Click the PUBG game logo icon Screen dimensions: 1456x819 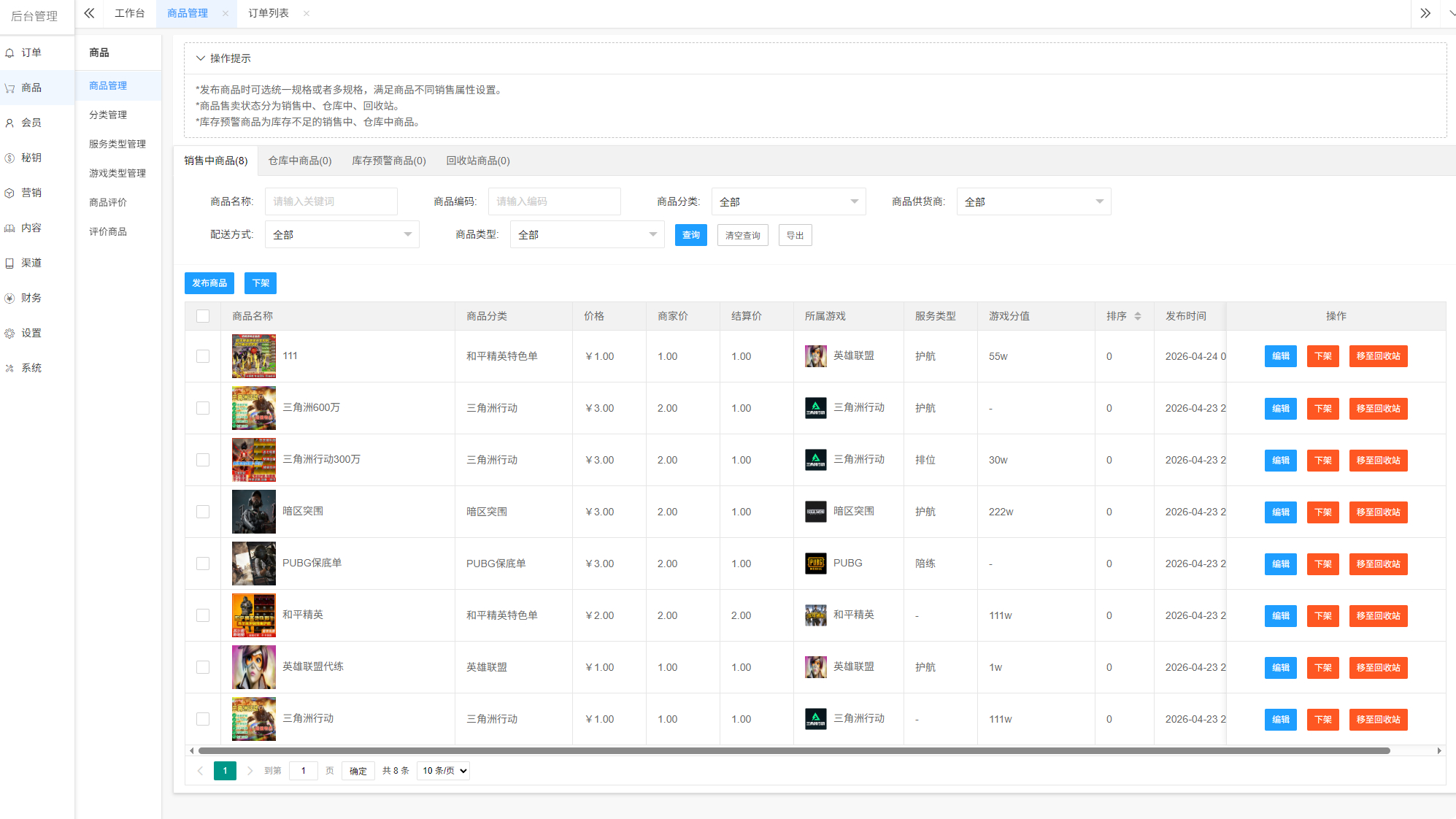pyautogui.click(x=815, y=564)
